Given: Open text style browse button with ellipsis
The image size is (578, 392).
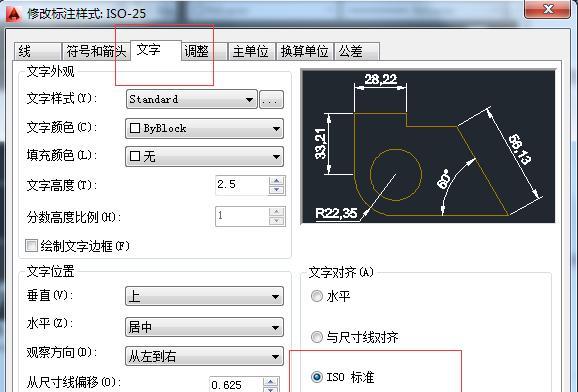Looking at the screenshot, I should (271, 100).
